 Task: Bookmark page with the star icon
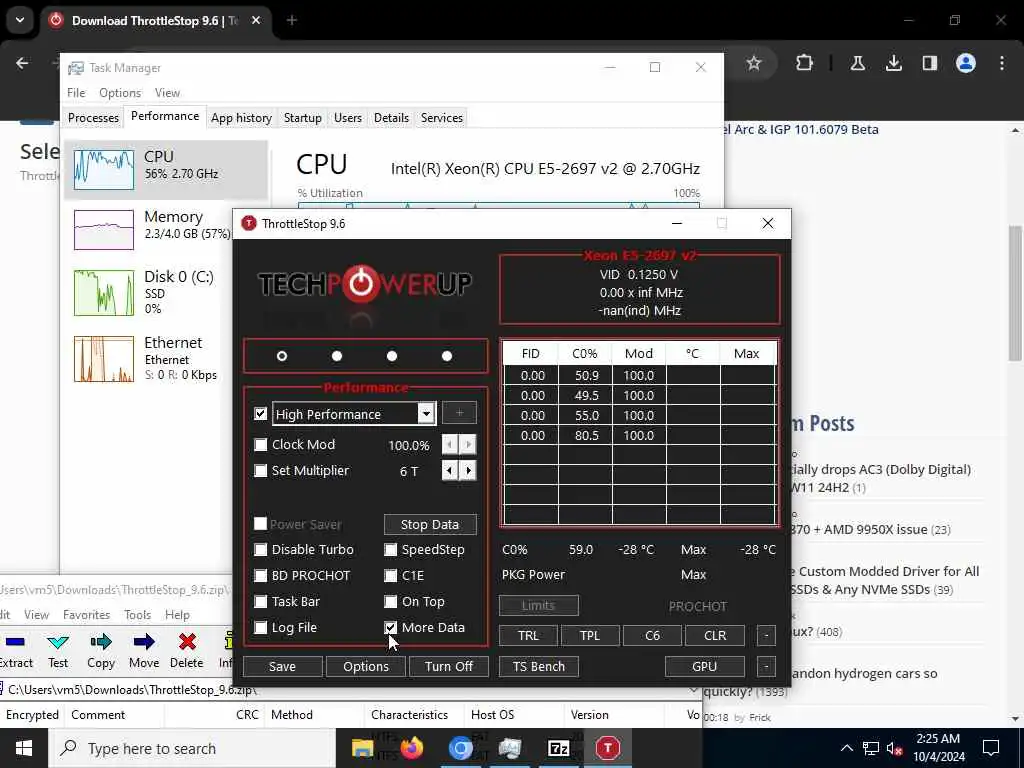click(754, 63)
